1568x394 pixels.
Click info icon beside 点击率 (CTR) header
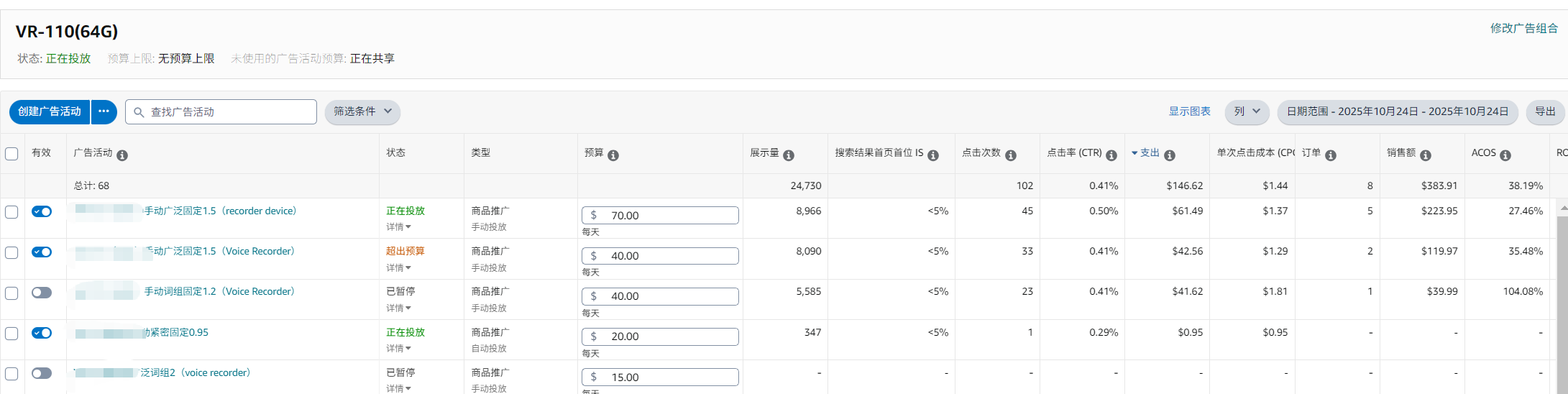pyautogui.click(x=1111, y=155)
